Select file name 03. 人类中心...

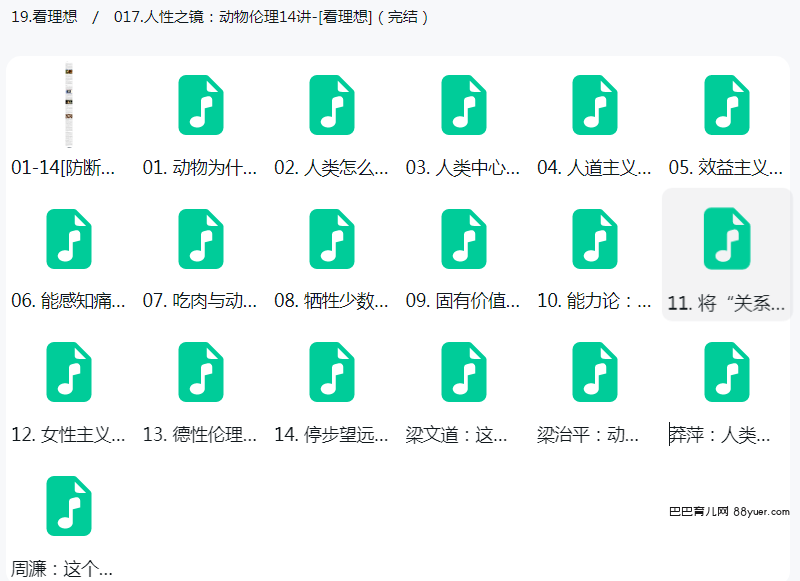[x=463, y=168]
